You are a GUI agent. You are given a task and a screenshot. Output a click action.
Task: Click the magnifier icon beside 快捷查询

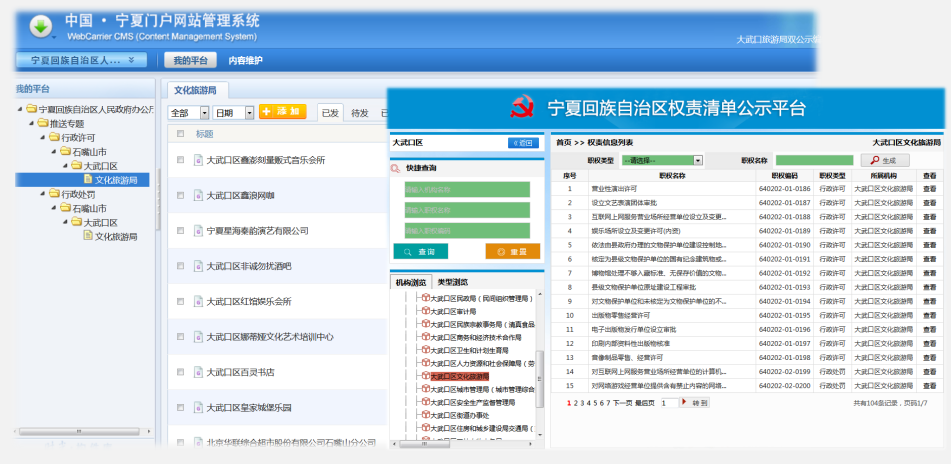[x=395, y=168]
